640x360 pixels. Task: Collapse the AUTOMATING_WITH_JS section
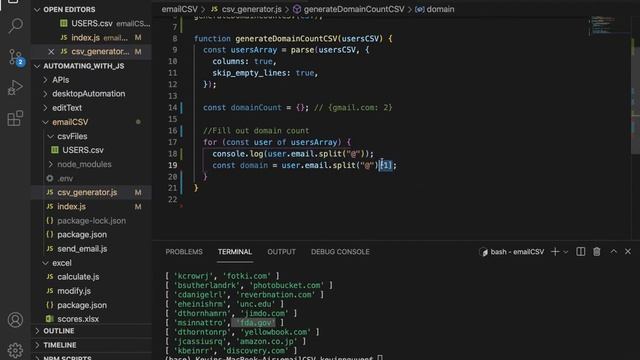pyautogui.click(x=91, y=66)
